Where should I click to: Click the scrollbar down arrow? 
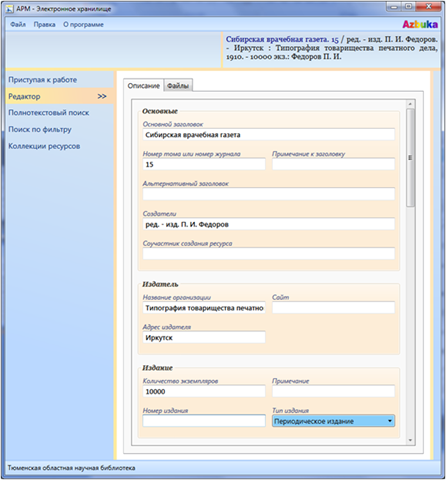(x=410, y=440)
